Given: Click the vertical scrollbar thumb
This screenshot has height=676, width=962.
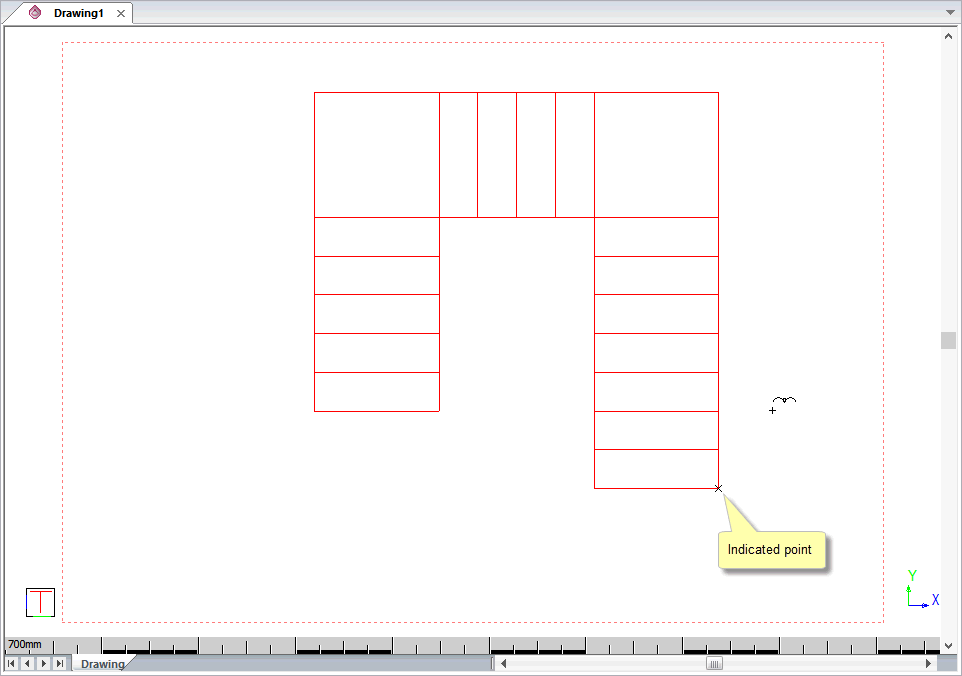Looking at the screenshot, I should [948, 340].
